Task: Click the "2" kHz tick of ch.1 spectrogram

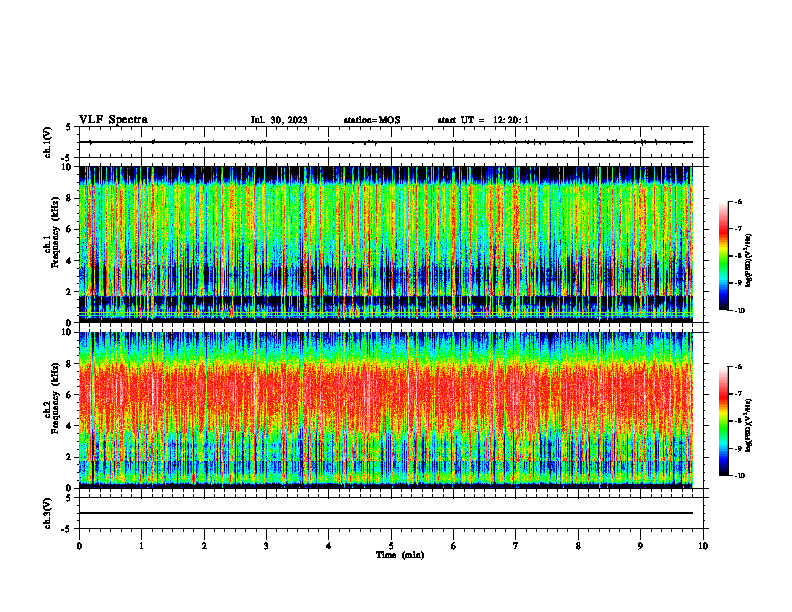Action: pos(70,292)
